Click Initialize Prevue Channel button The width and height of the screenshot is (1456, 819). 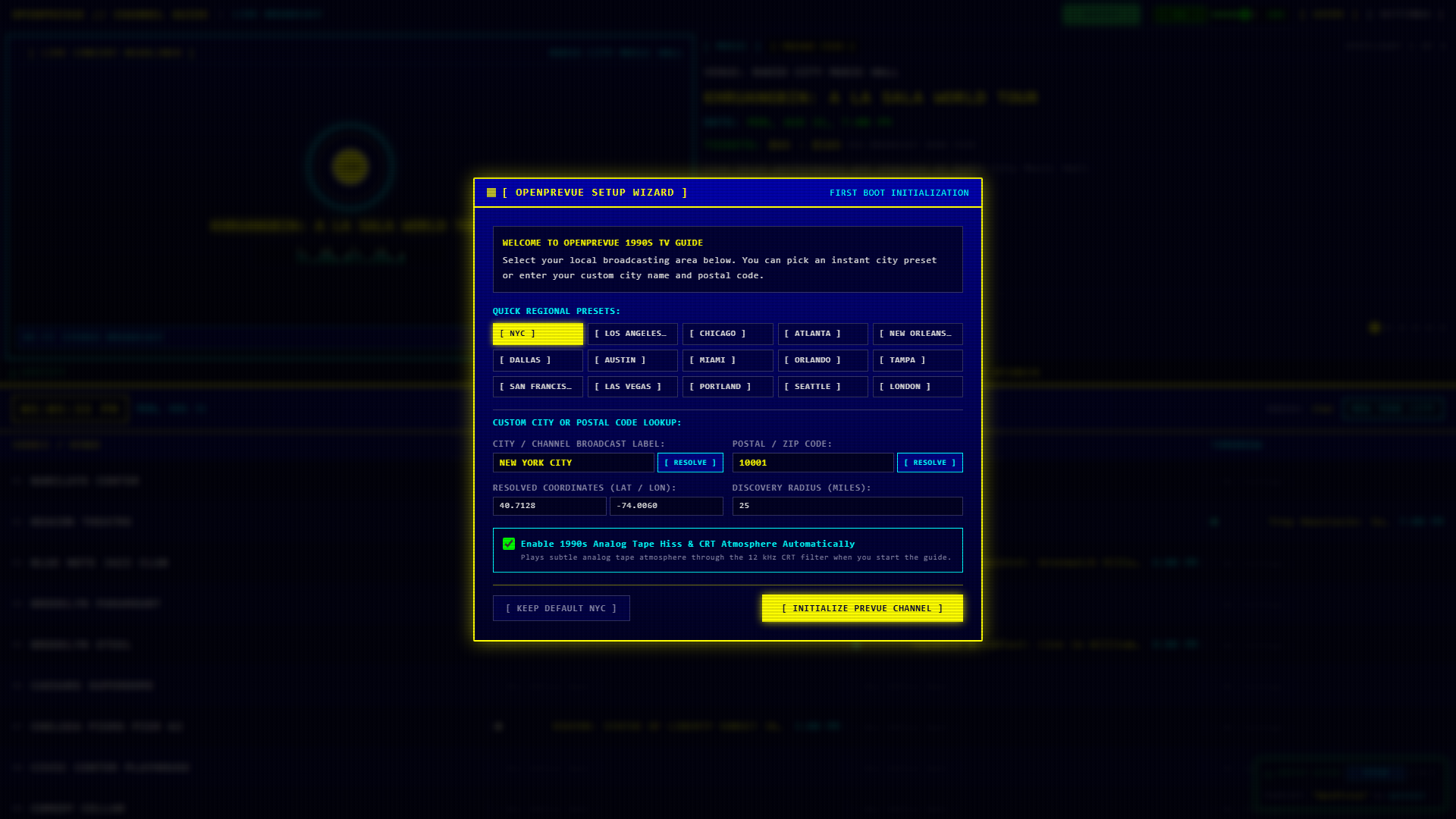pos(862,608)
